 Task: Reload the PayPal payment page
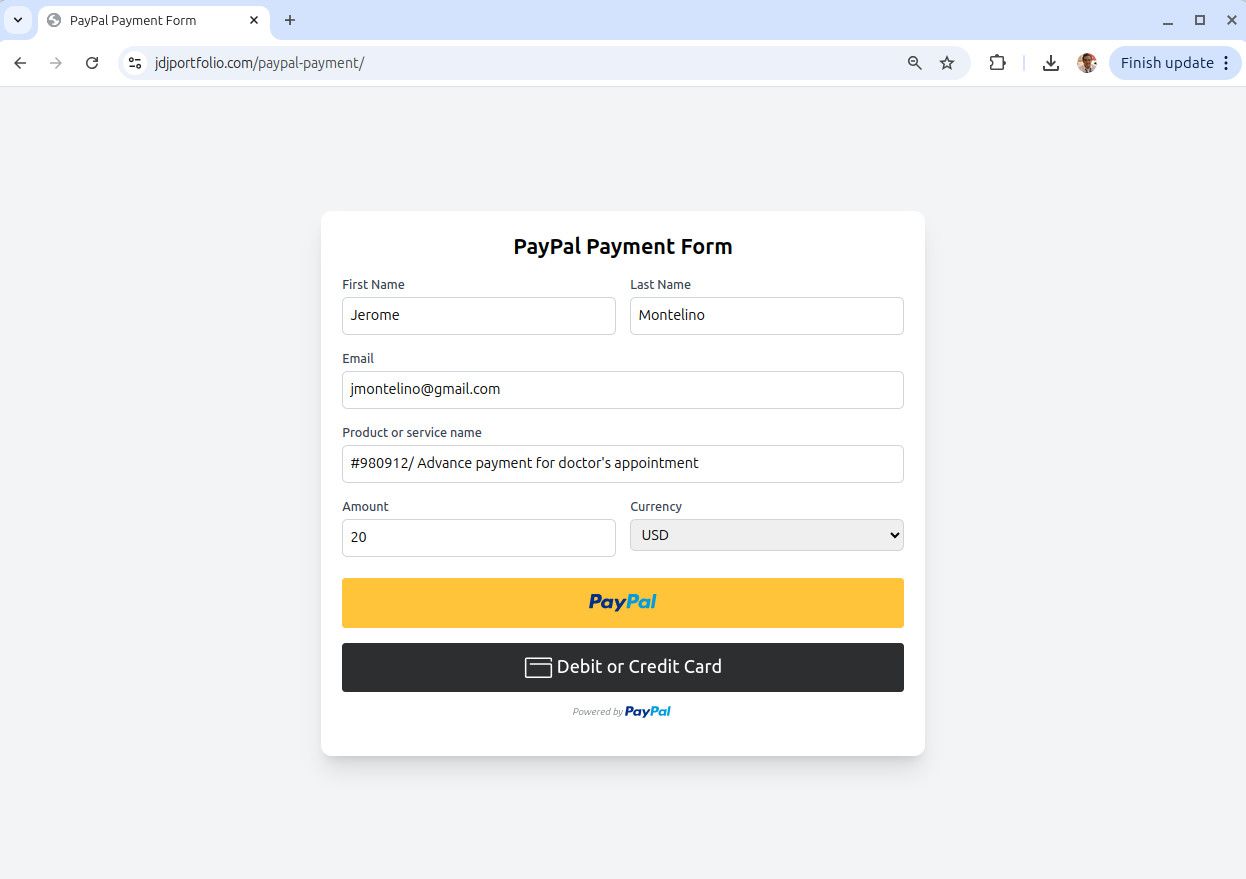(92, 63)
